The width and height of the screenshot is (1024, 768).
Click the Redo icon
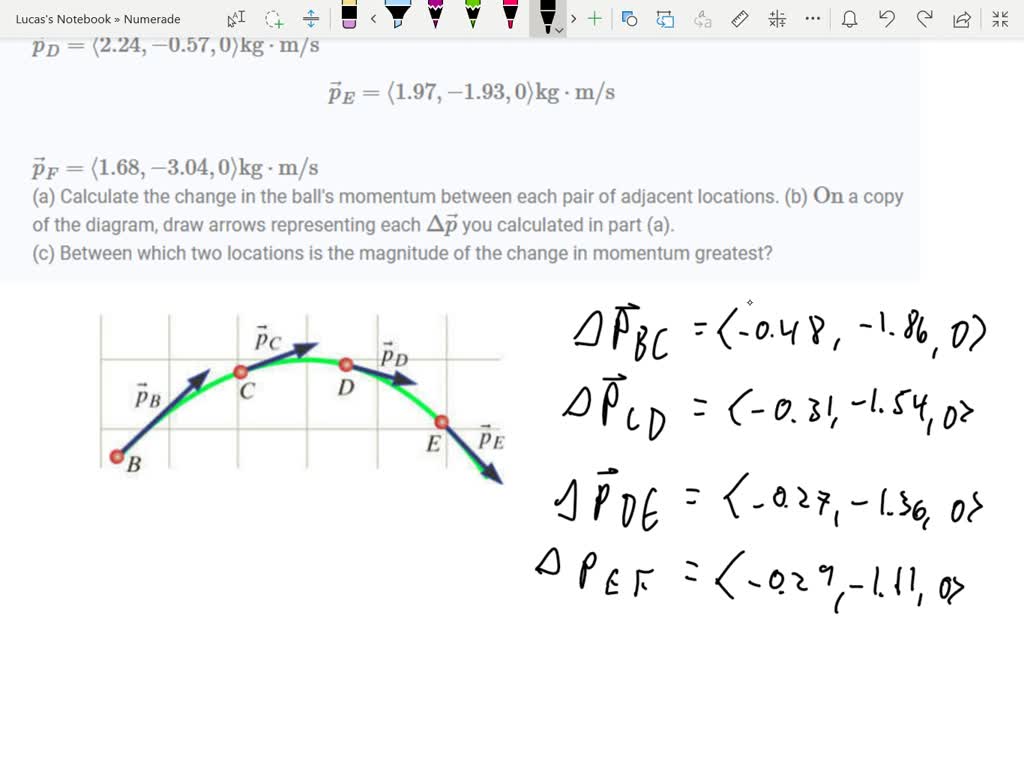click(926, 17)
